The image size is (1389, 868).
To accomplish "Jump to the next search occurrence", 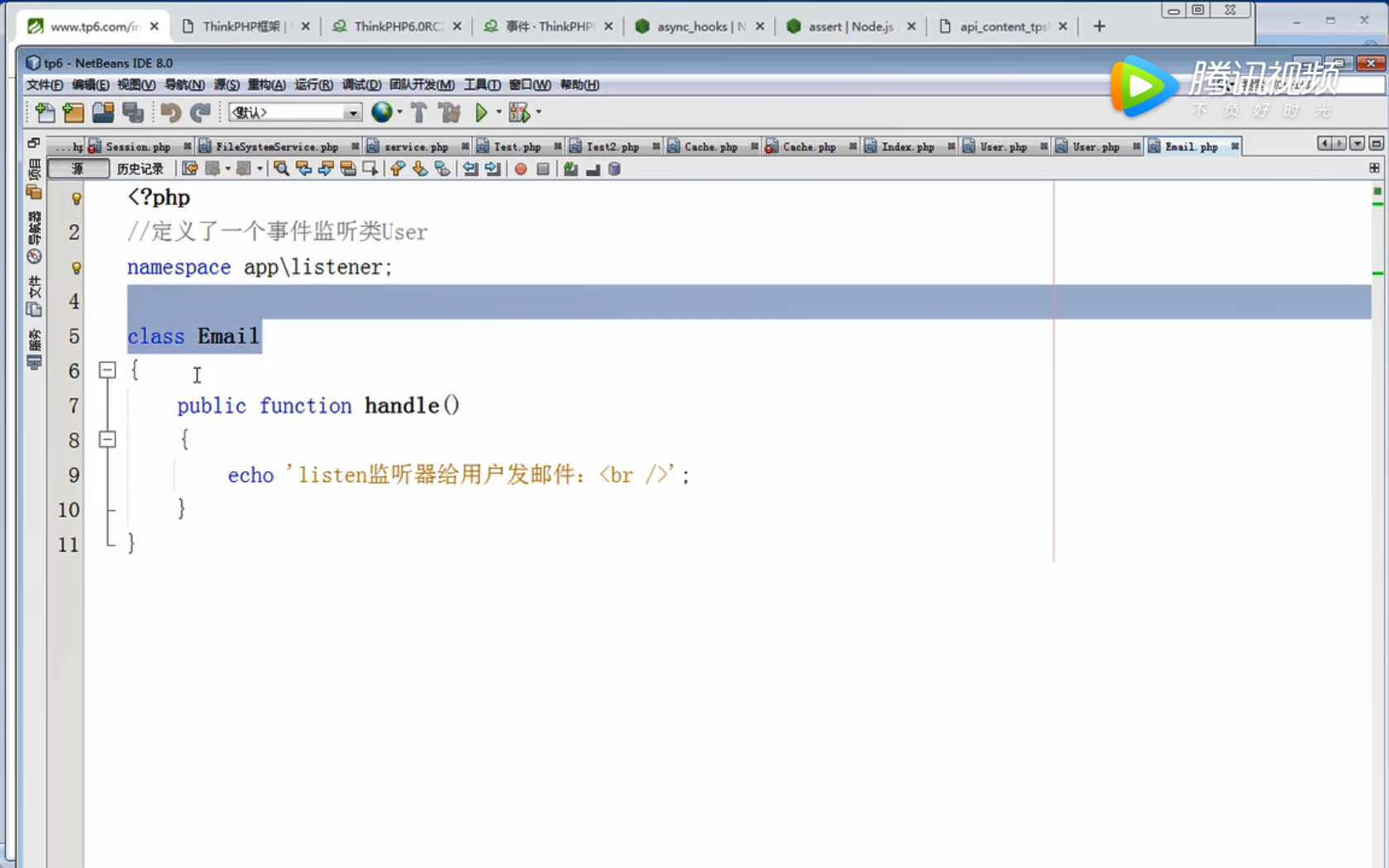I will 326,169.
